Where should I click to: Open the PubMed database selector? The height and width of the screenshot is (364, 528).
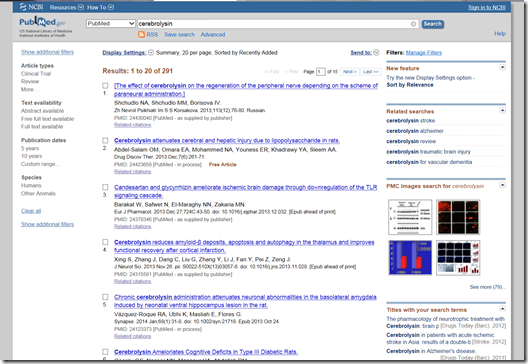coord(110,24)
